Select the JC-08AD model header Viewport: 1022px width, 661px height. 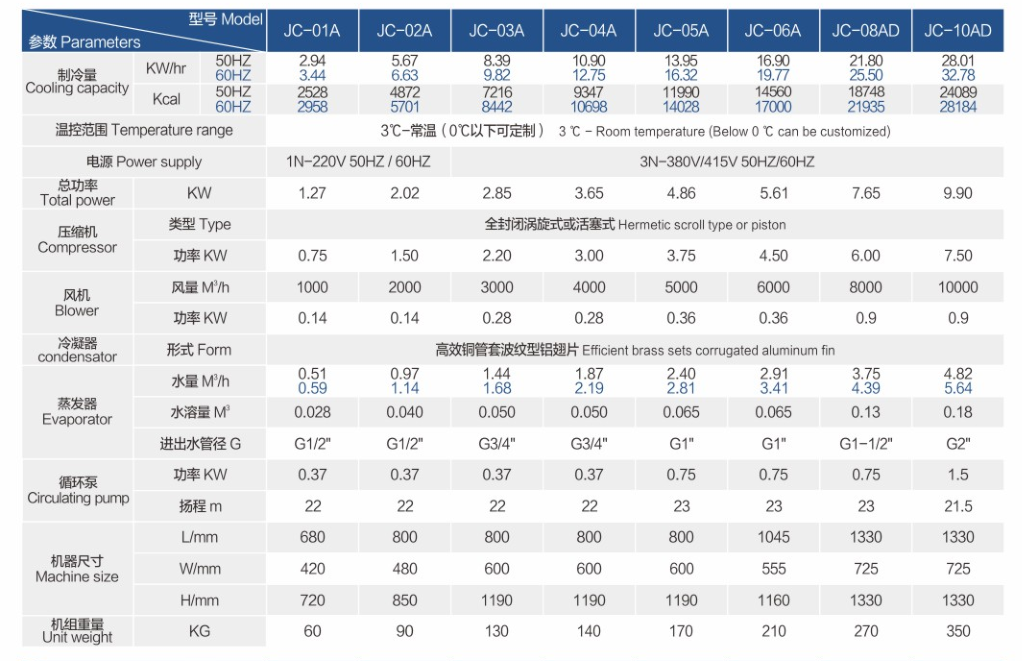coord(865,31)
